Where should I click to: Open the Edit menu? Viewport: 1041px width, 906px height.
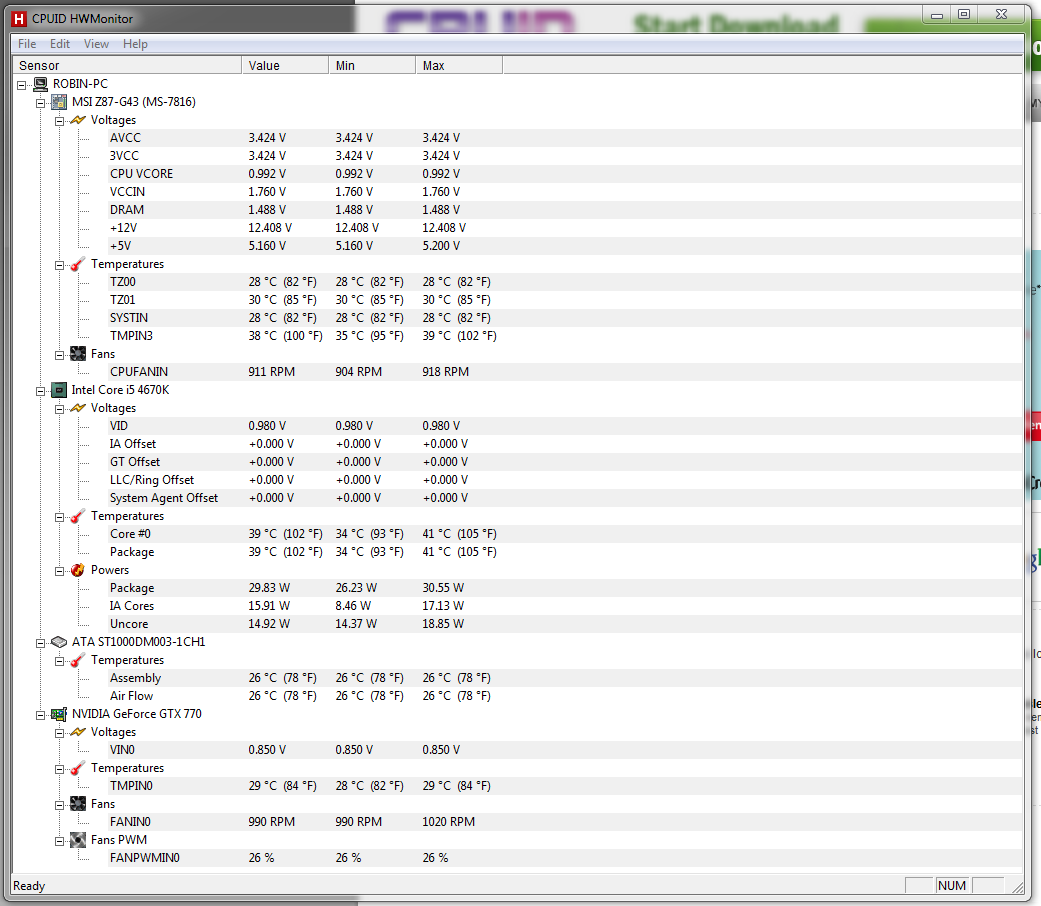click(x=60, y=44)
